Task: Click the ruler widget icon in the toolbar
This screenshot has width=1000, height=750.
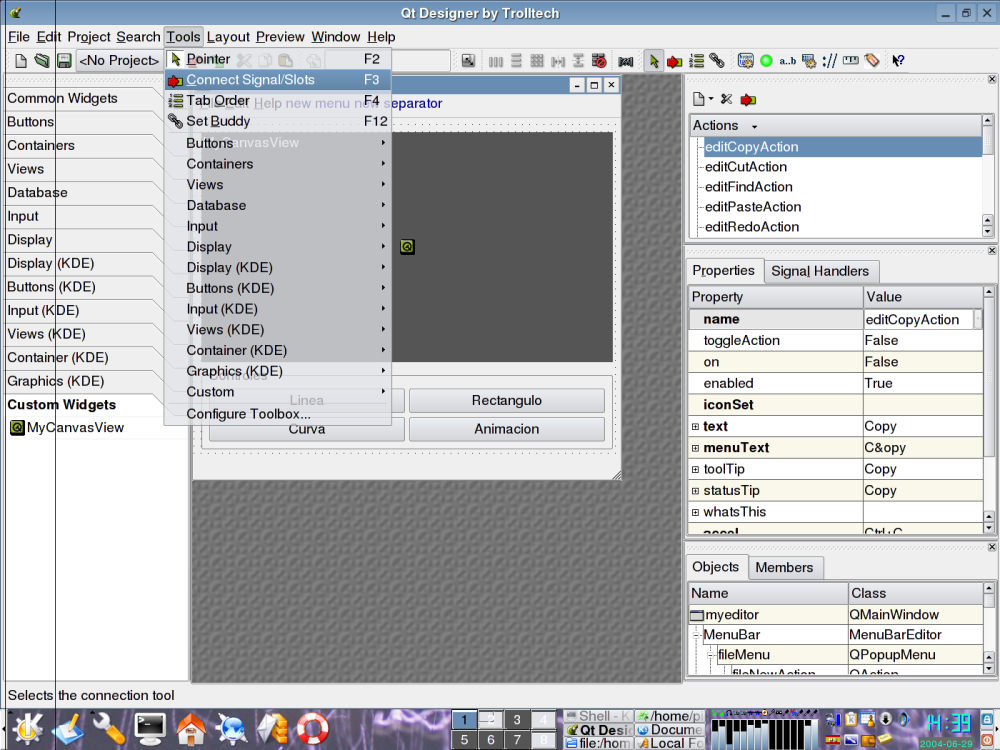Action: coord(851,61)
